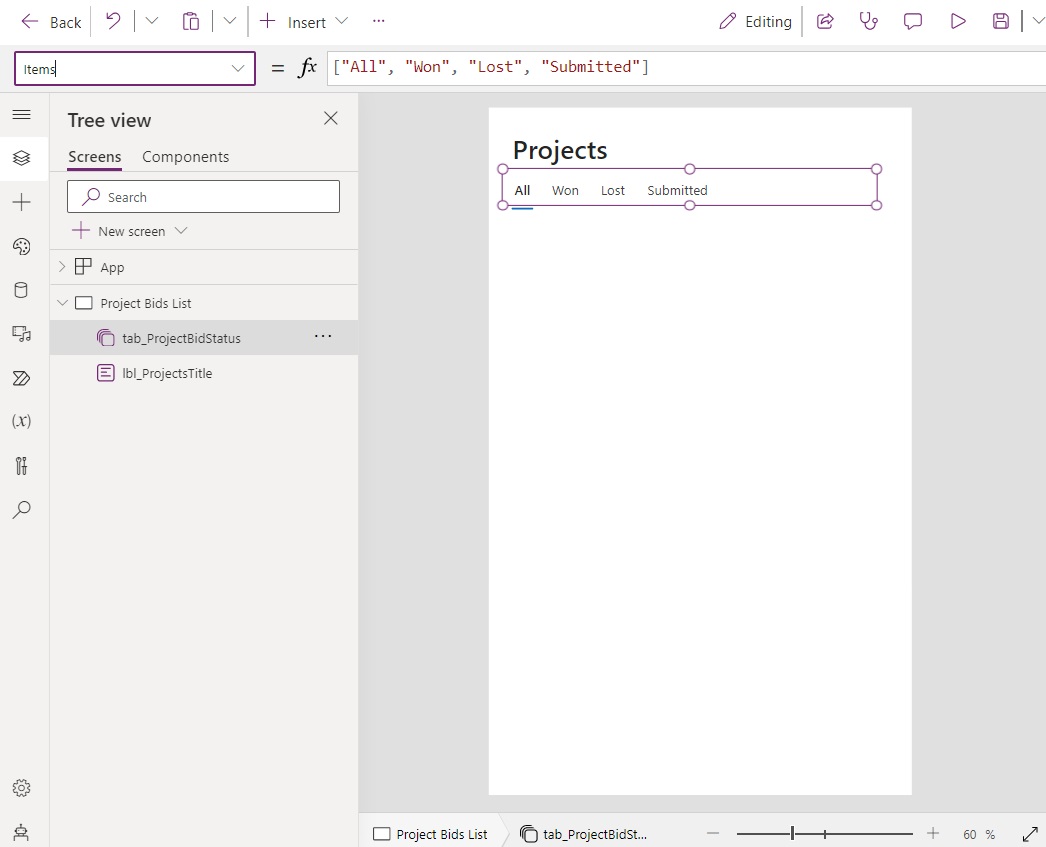The height and width of the screenshot is (847, 1046).
Task: Switch to the Components tab
Action: coord(186,157)
